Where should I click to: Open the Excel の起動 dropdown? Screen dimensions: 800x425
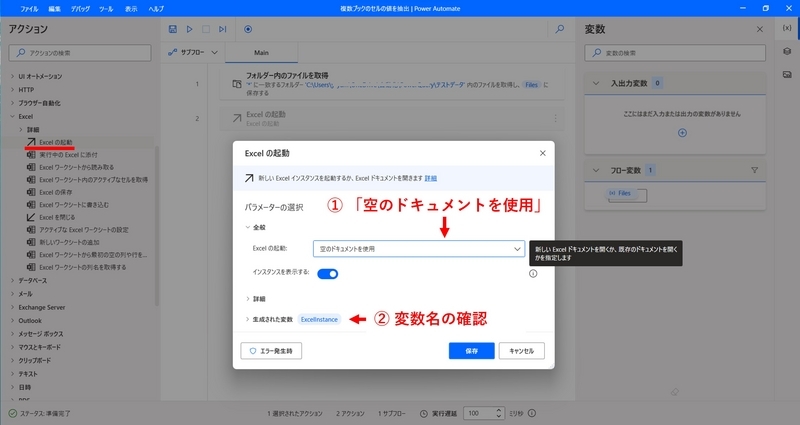(418, 249)
